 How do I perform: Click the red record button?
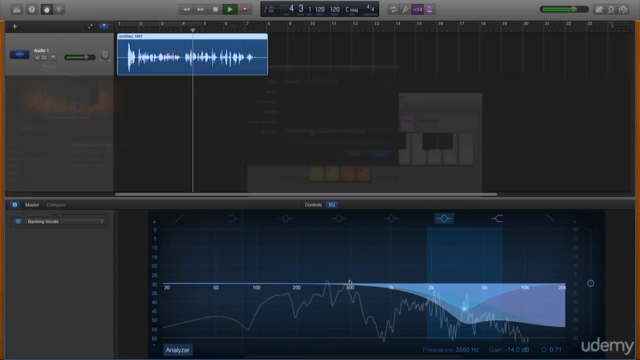pyautogui.click(x=245, y=9)
